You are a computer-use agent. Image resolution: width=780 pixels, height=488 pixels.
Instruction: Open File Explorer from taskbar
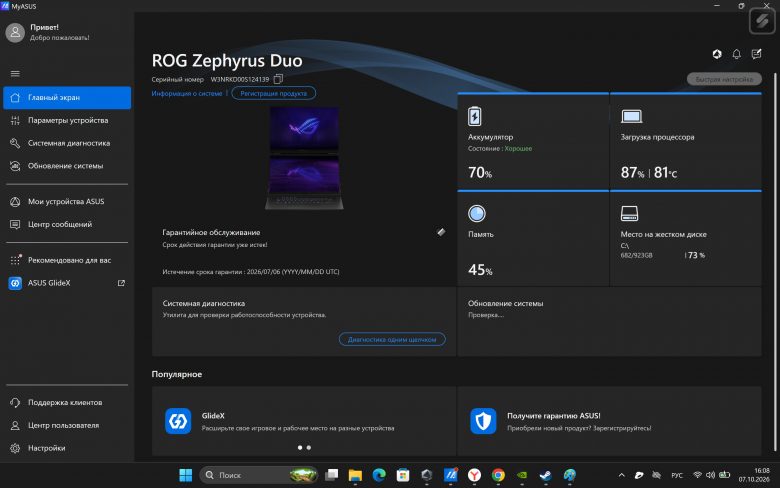click(355, 476)
